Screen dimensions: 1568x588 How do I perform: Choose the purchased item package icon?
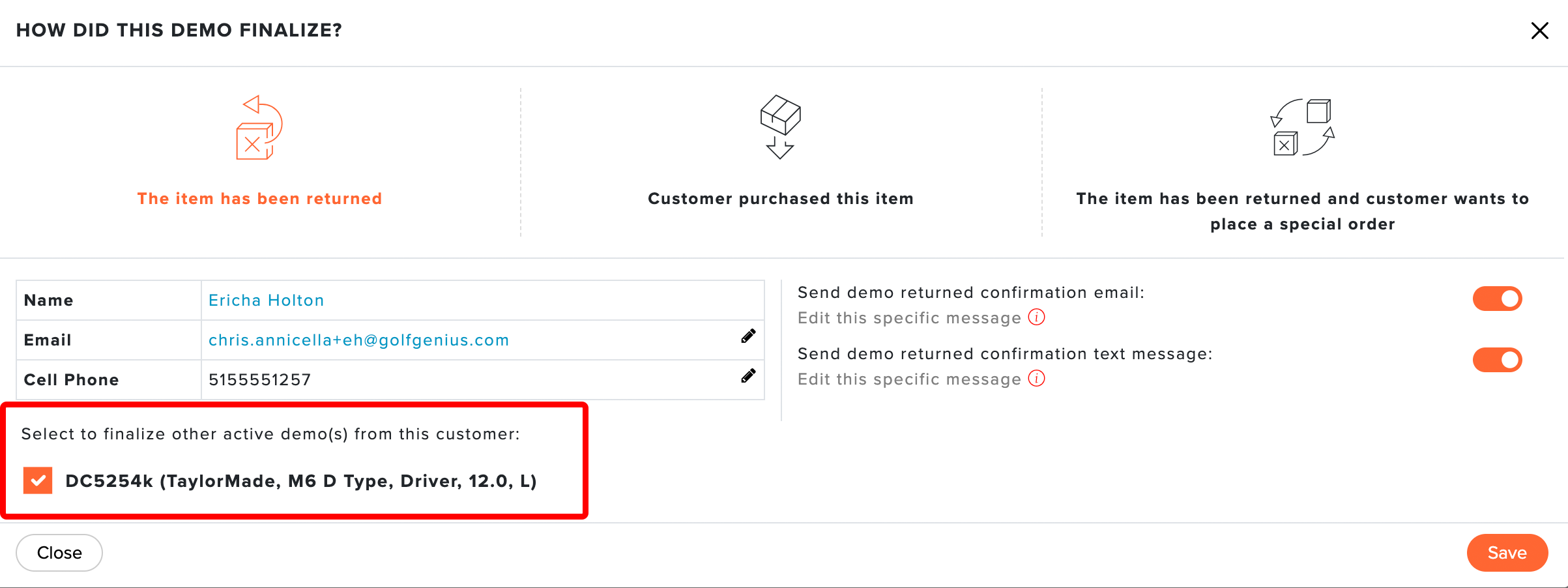[780, 127]
